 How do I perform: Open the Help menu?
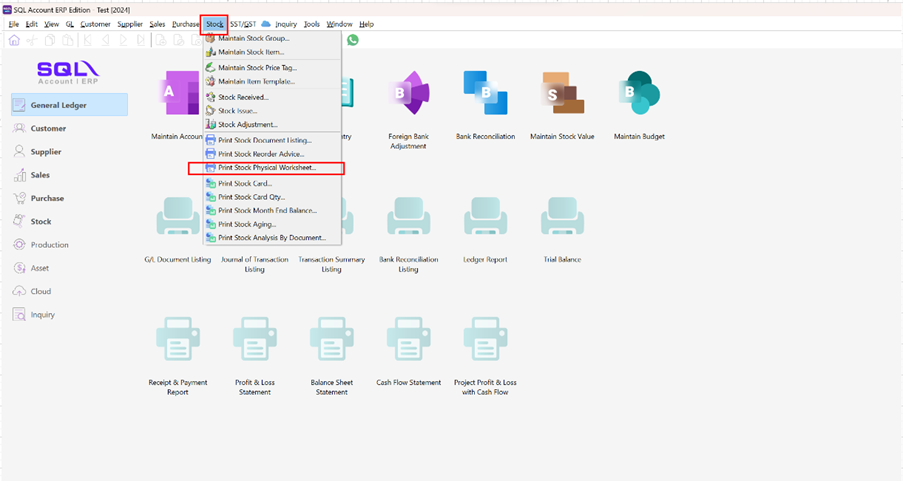pyautogui.click(x=366, y=23)
